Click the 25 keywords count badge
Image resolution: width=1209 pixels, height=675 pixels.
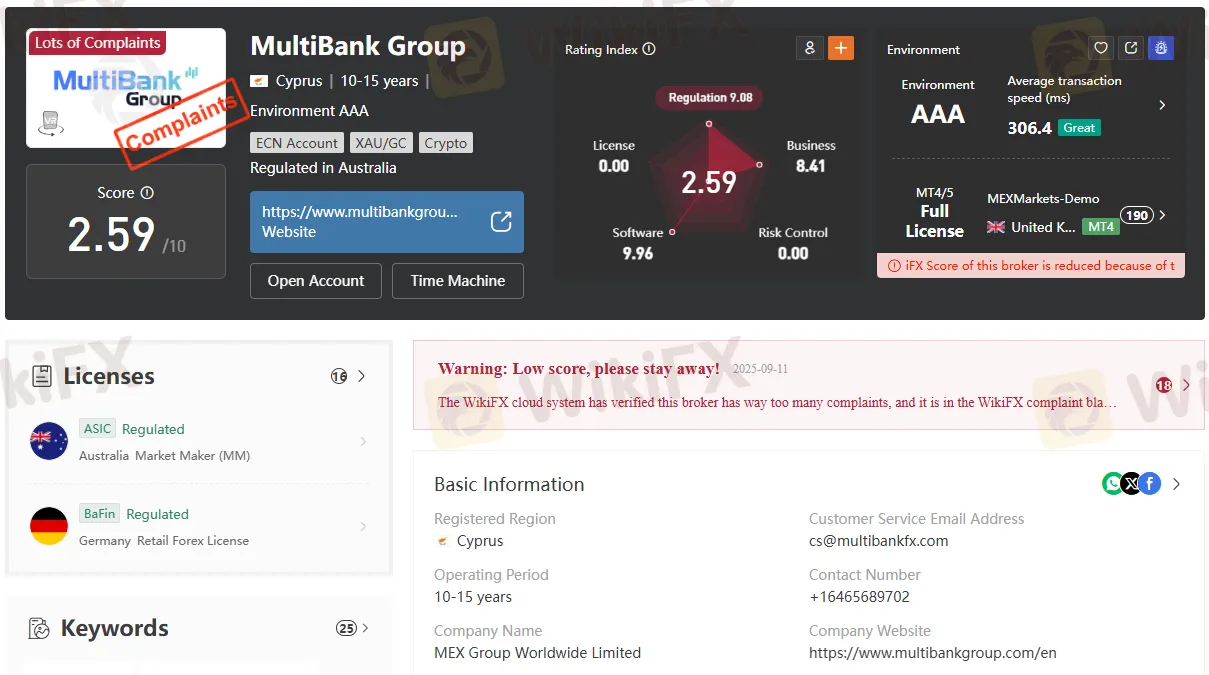[347, 628]
